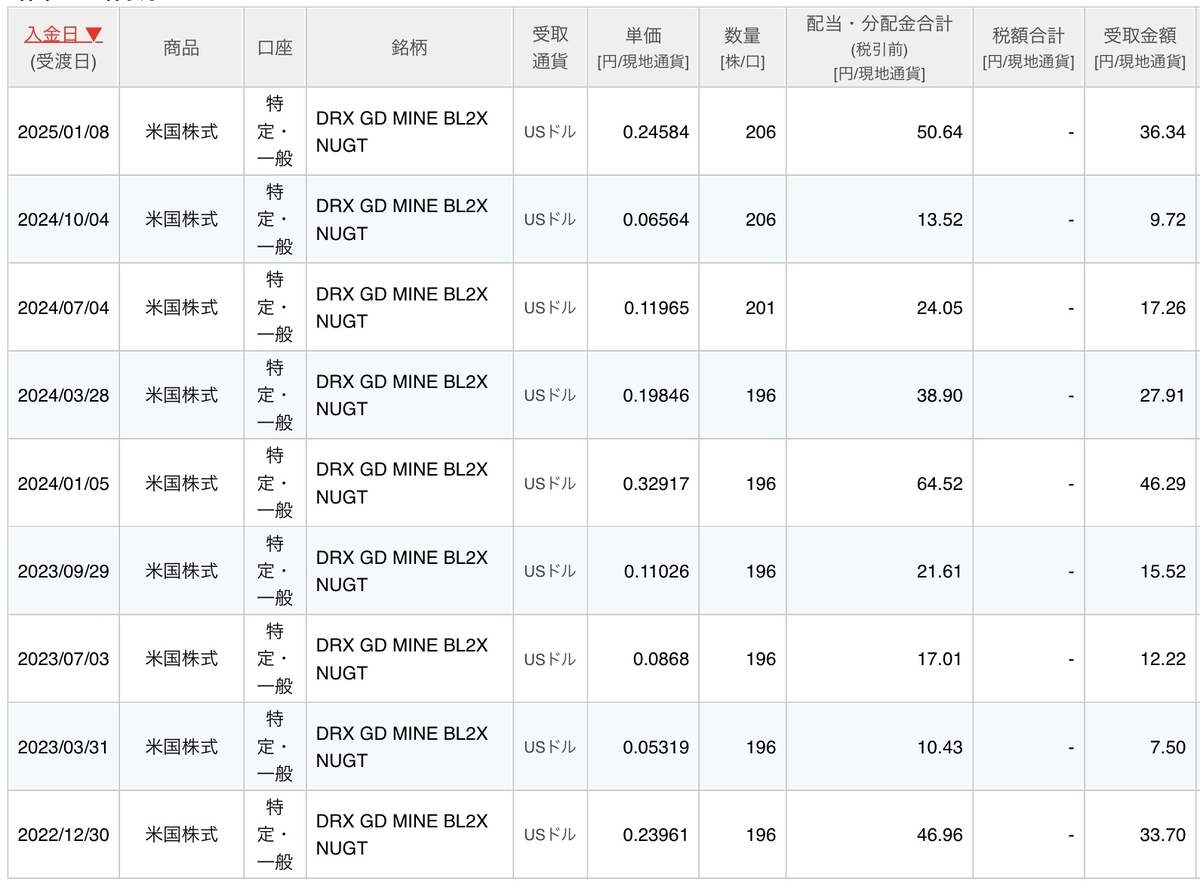Select quantity 196 in 2024/03/28 row
The height and width of the screenshot is (884, 1200).
pos(760,396)
